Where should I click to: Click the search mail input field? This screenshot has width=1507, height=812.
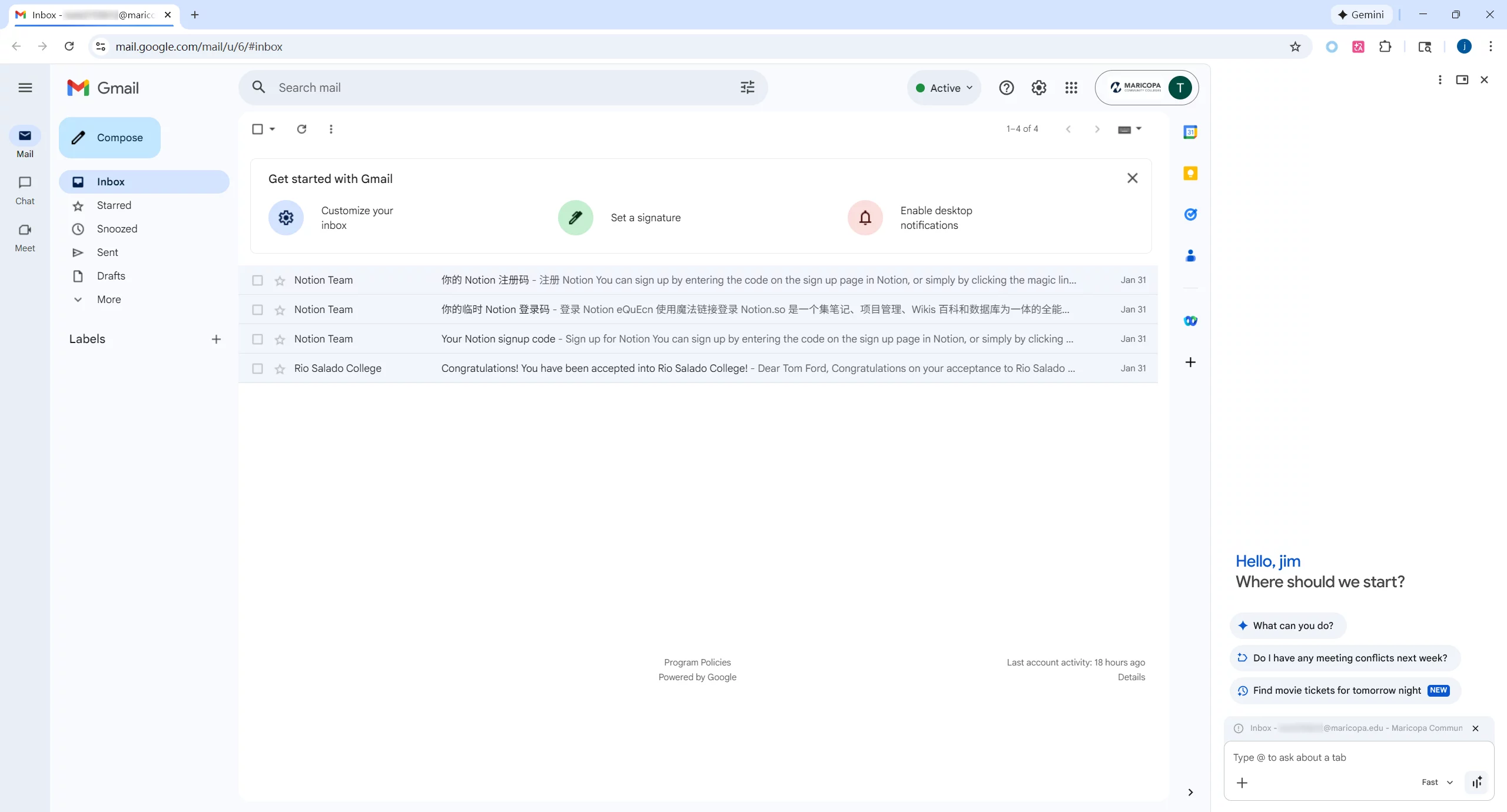[471, 87]
